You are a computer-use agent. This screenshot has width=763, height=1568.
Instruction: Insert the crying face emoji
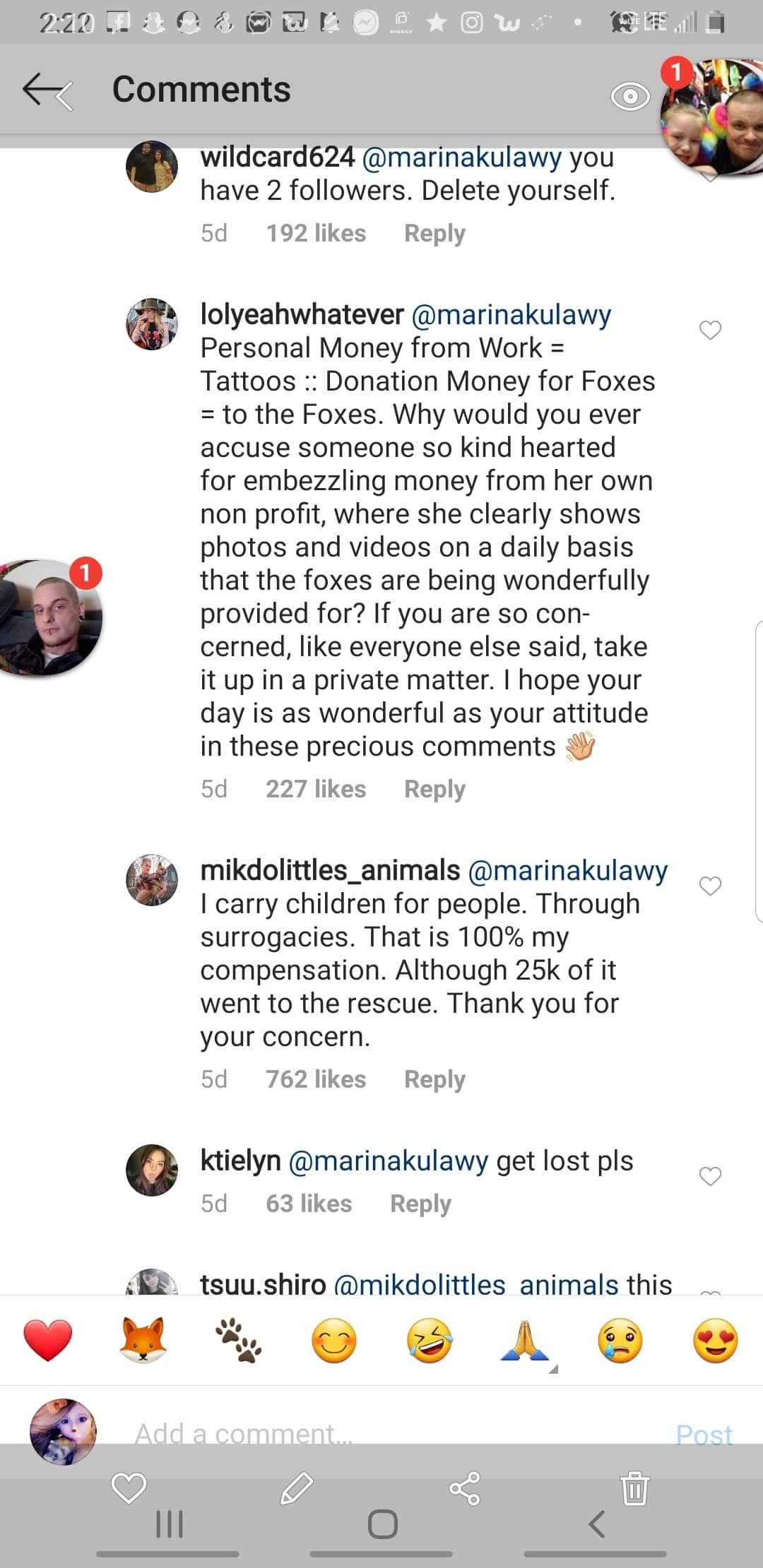pos(620,1341)
